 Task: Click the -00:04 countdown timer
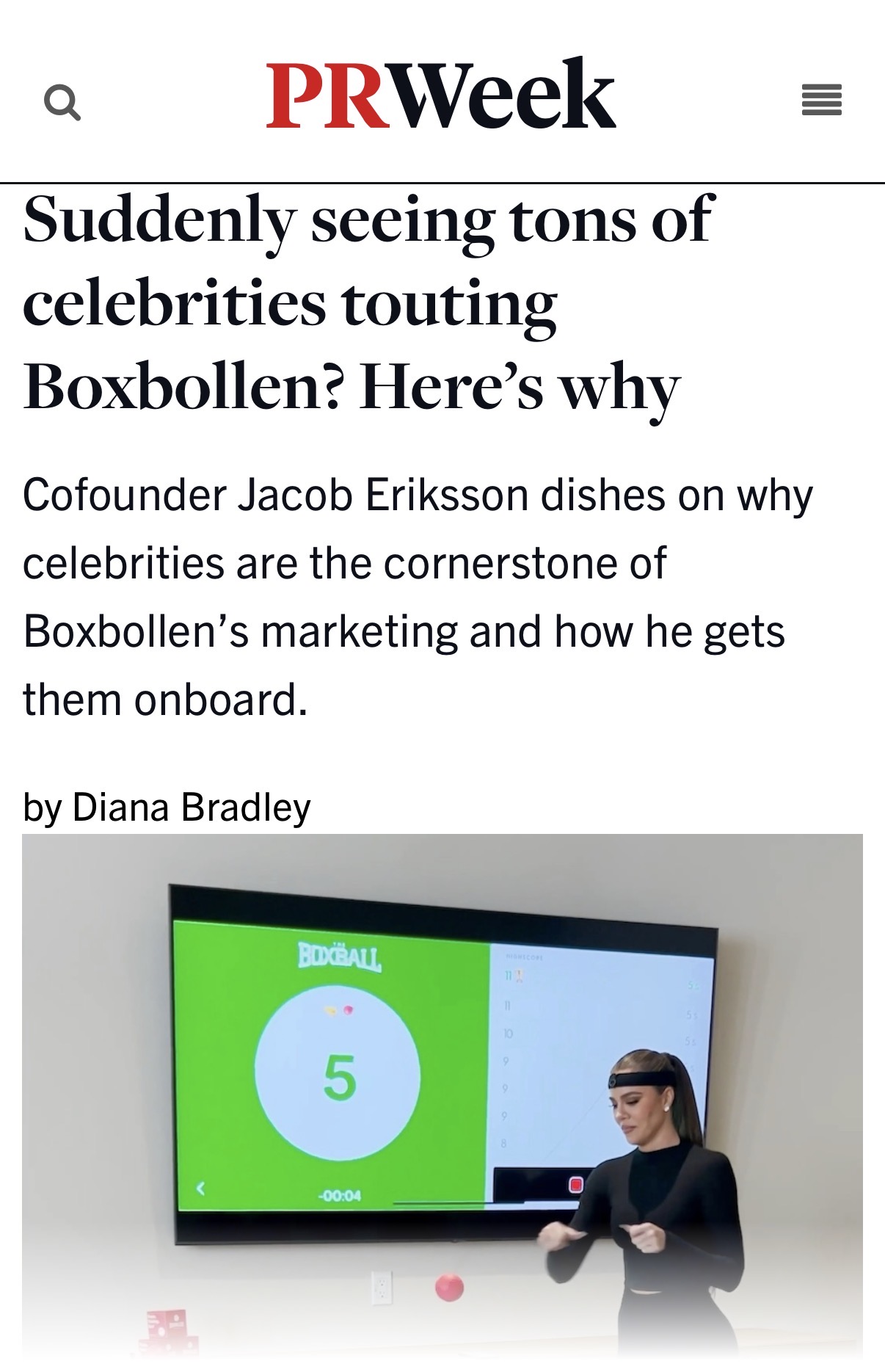click(x=339, y=1196)
